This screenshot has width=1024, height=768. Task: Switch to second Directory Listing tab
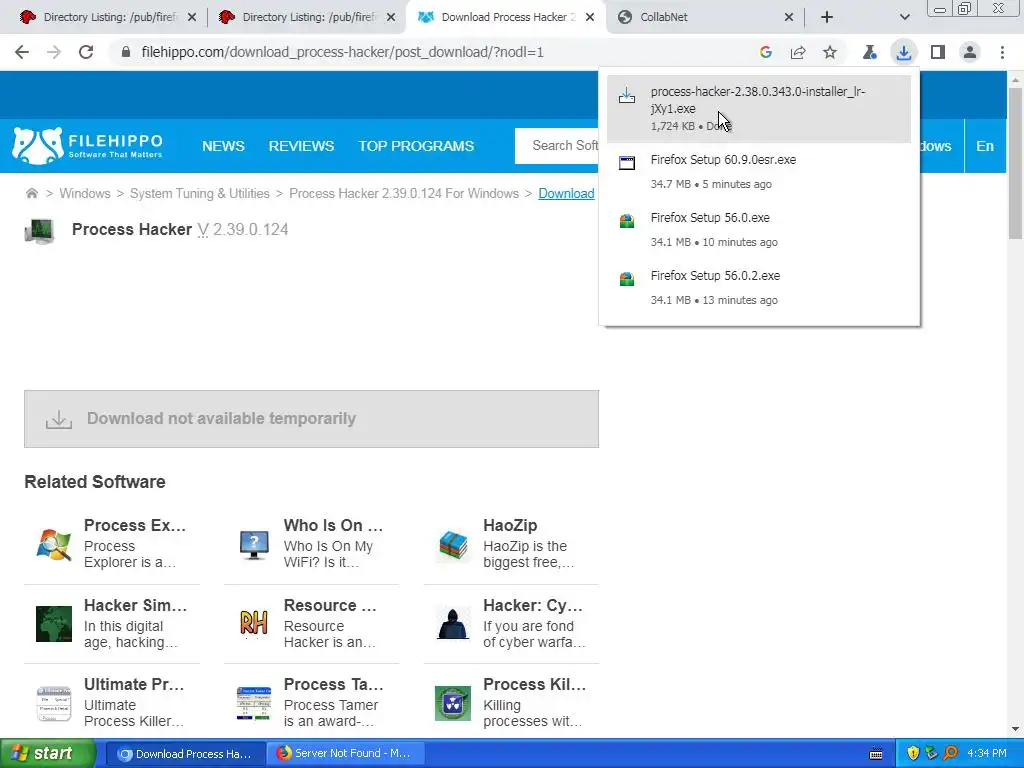[x=307, y=17]
